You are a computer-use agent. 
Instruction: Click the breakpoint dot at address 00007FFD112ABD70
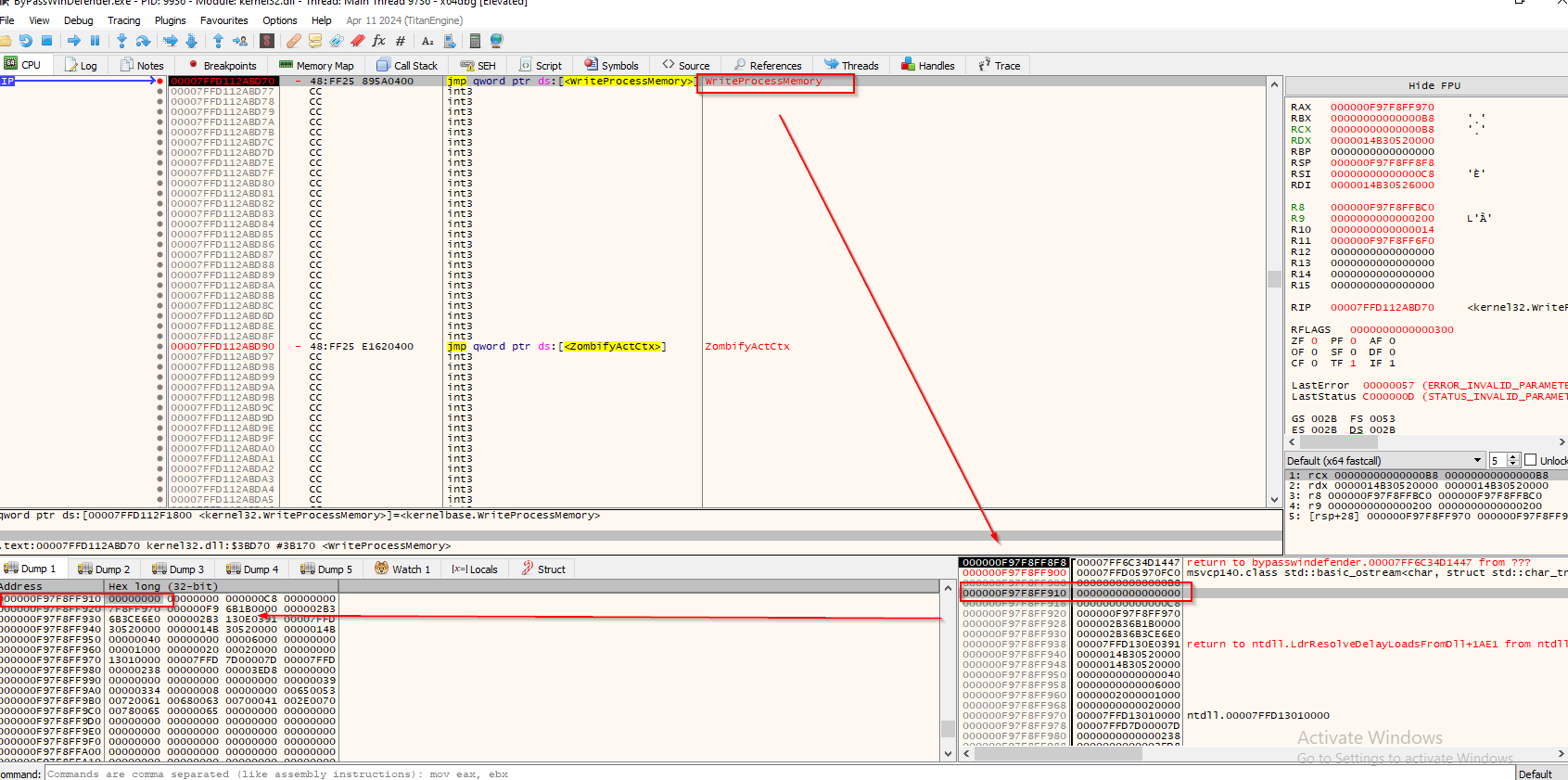160,82
